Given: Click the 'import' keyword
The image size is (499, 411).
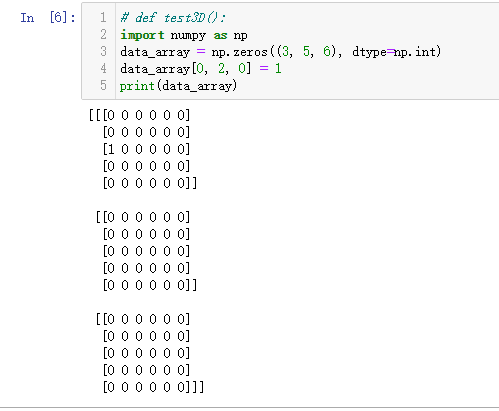Looking at the screenshot, I should (x=142, y=35).
